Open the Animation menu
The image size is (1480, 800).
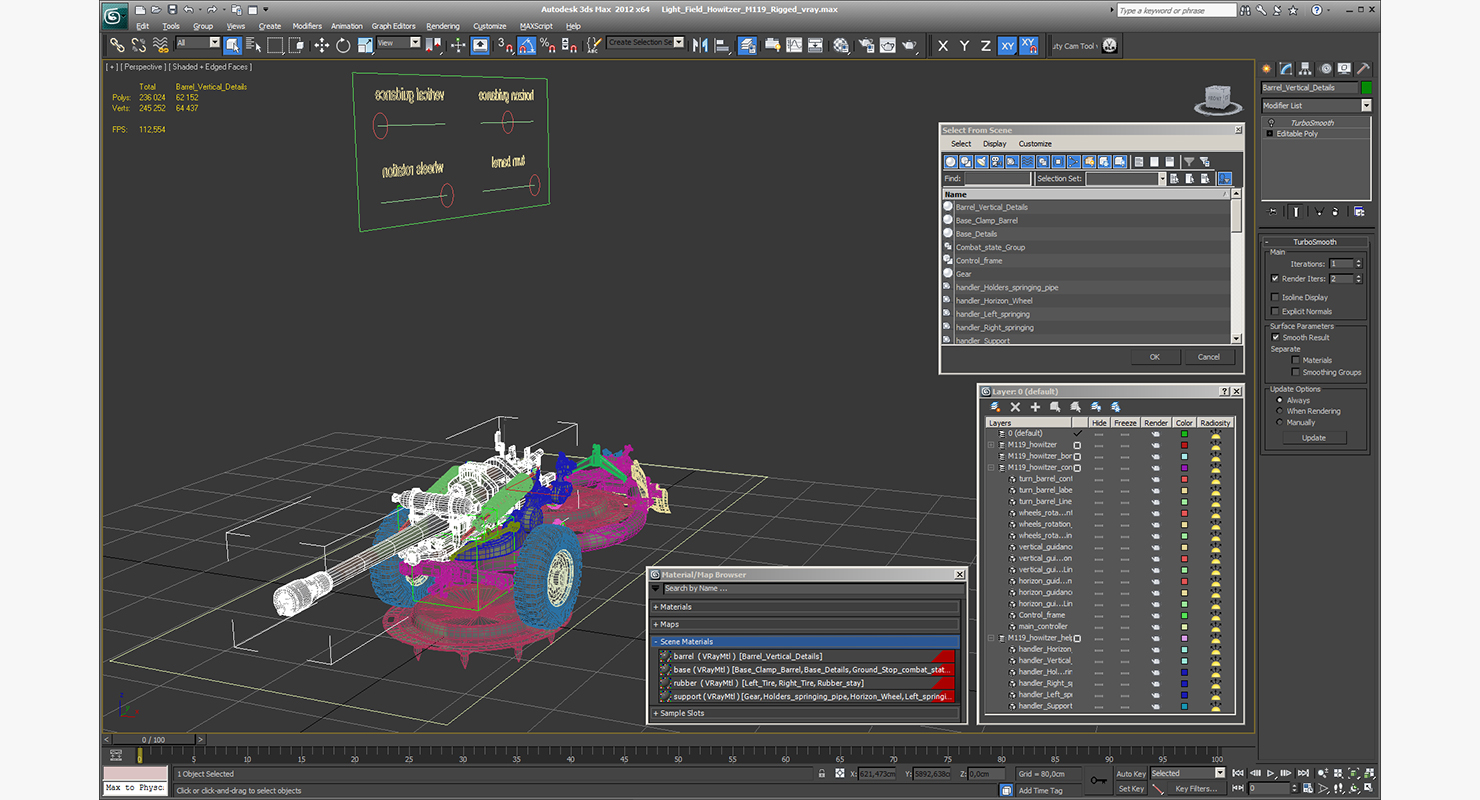(347, 26)
